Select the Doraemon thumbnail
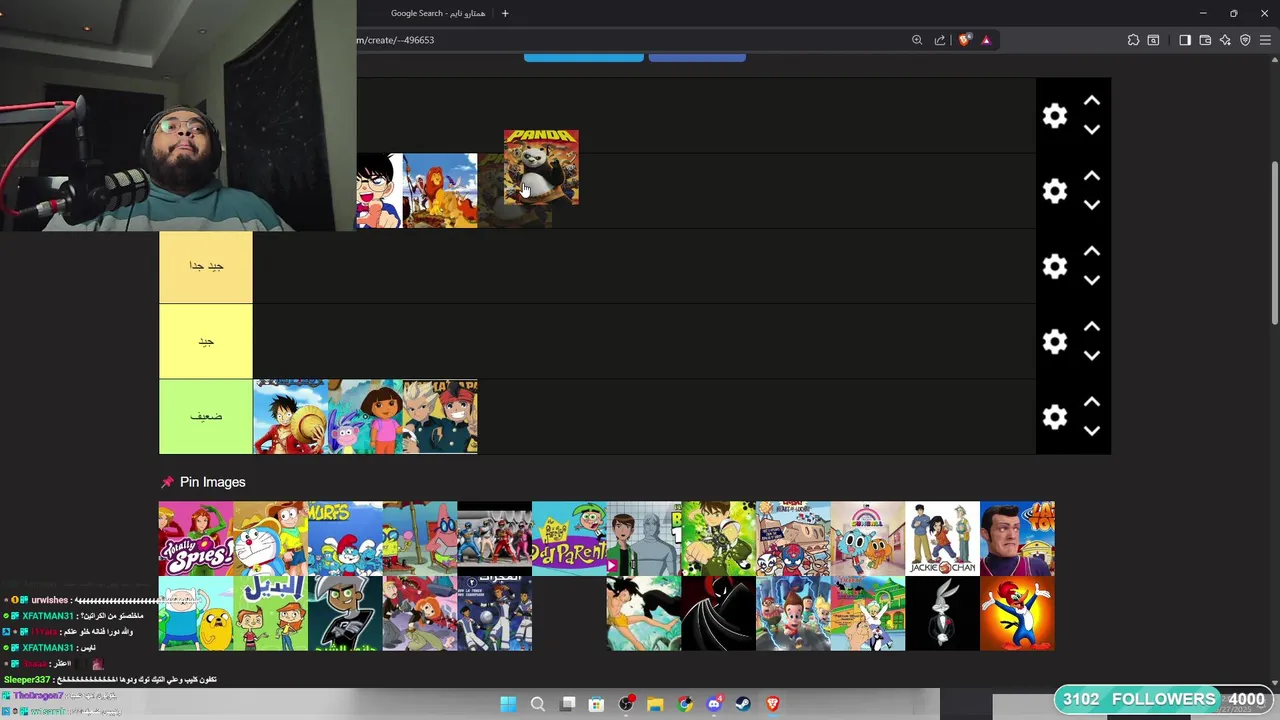The width and height of the screenshot is (1280, 720). [270, 539]
